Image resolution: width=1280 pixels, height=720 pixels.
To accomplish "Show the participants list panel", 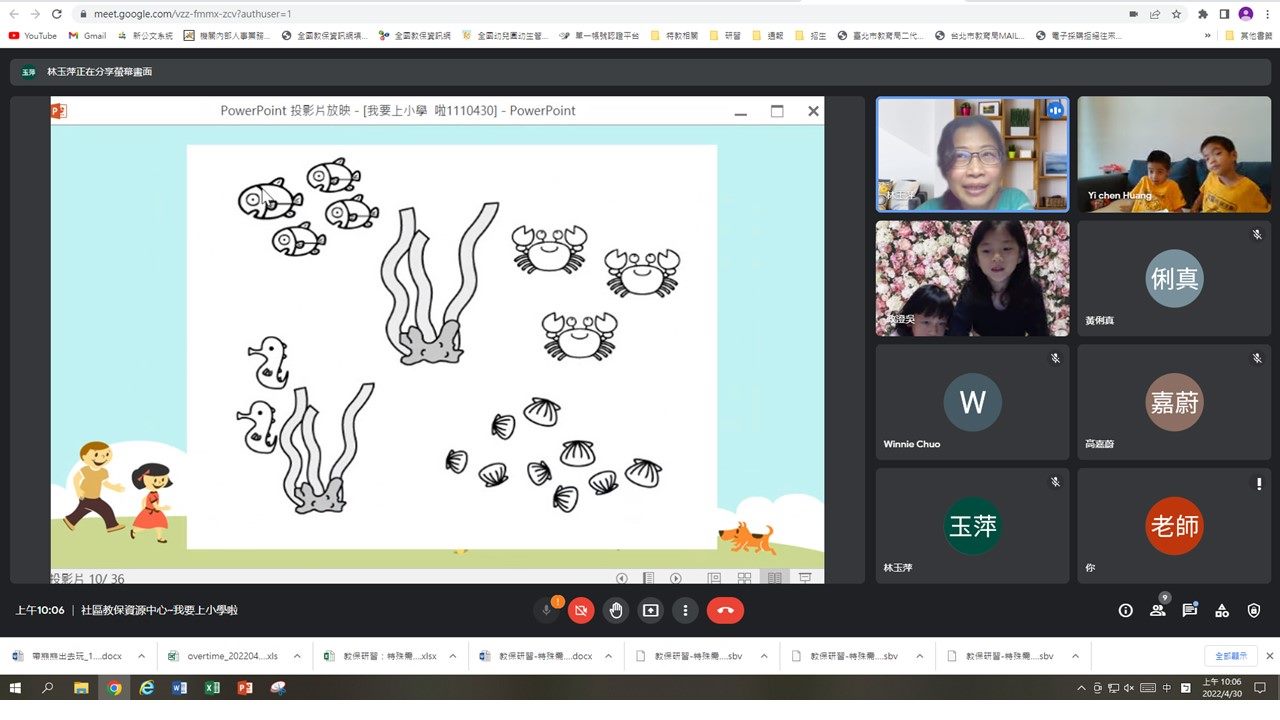I will tap(1157, 610).
